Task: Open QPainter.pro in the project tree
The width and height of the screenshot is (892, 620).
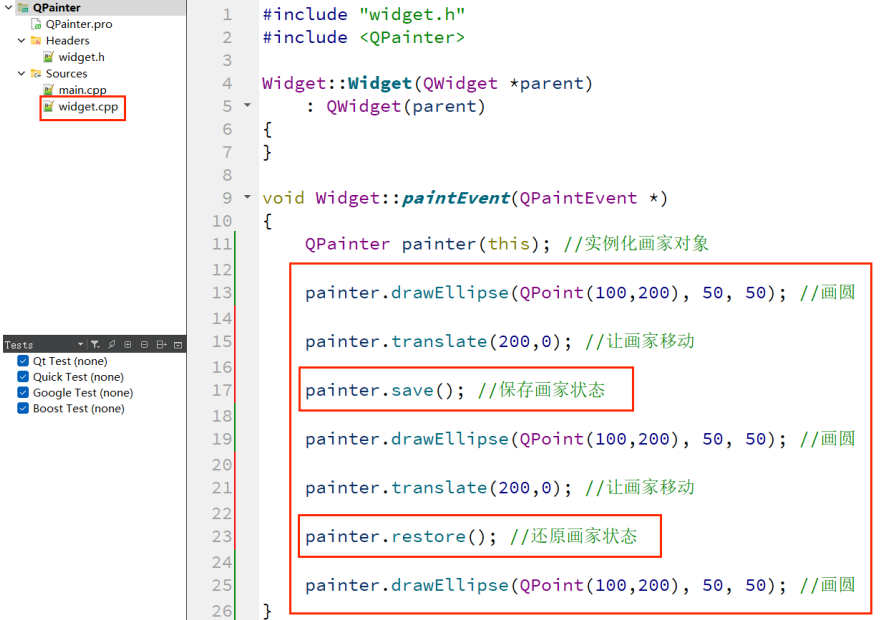Action: [79, 24]
